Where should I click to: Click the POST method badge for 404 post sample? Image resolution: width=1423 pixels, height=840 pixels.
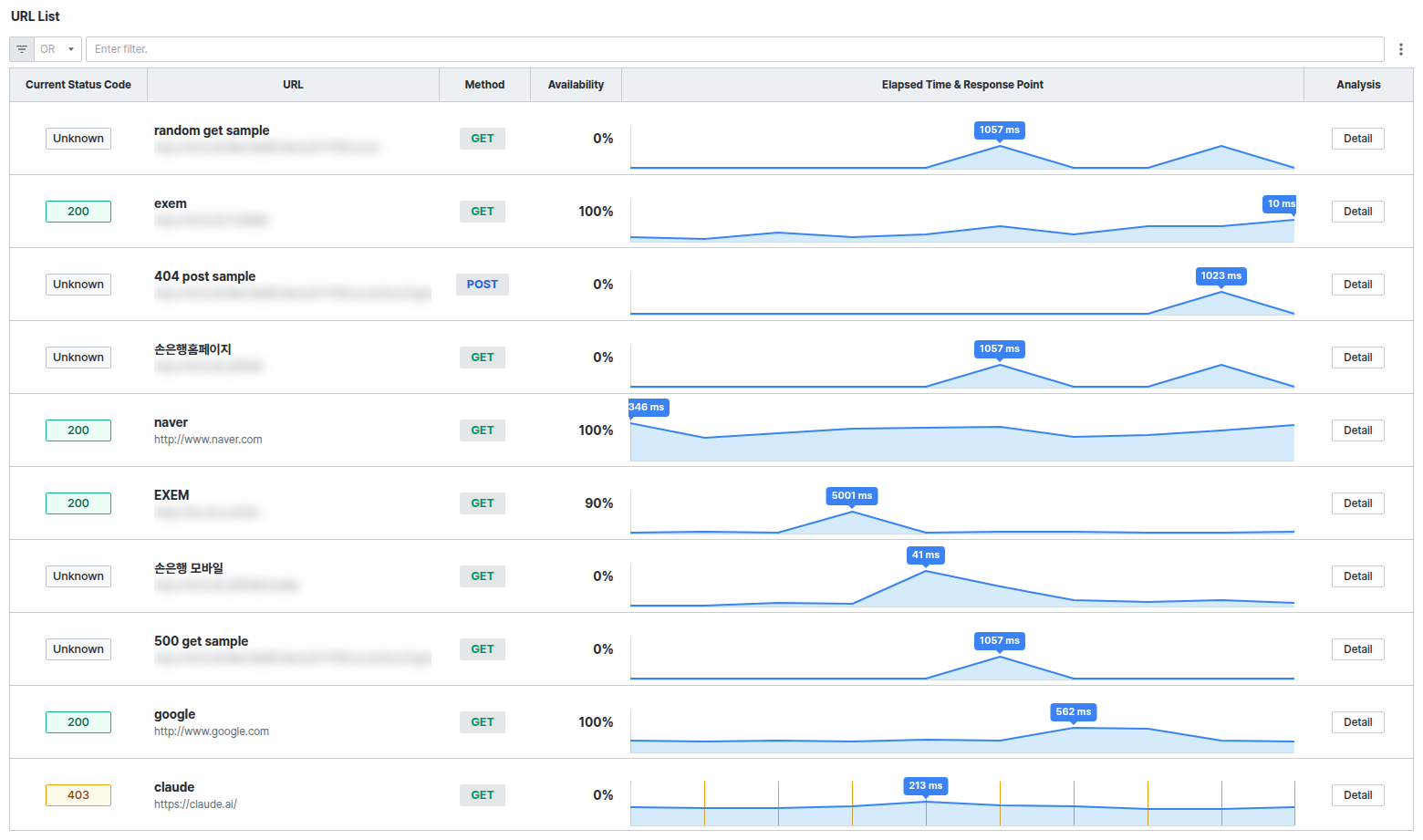(x=483, y=285)
